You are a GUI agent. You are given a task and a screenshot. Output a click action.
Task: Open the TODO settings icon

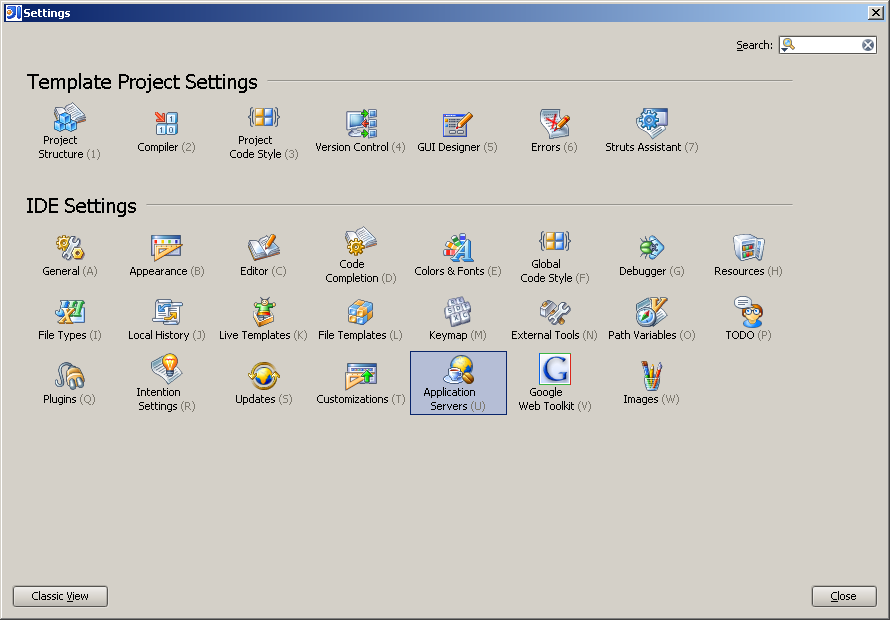click(x=749, y=311)
